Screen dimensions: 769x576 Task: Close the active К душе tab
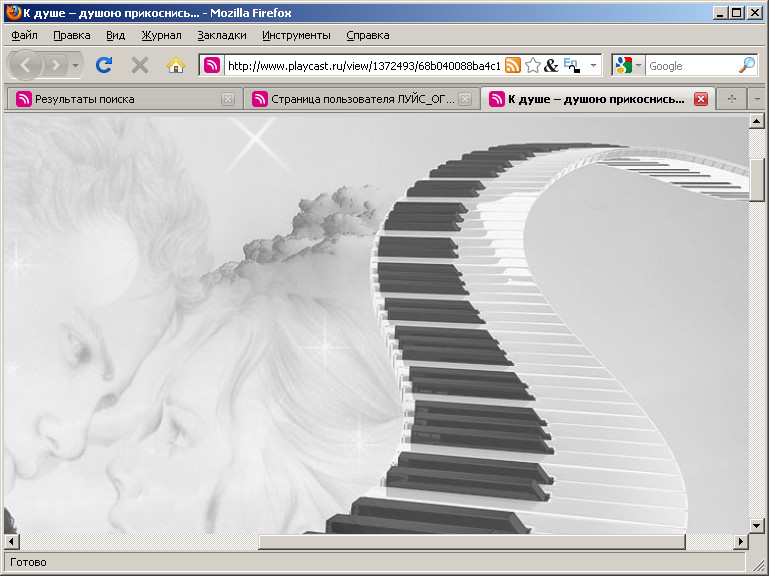700,99
